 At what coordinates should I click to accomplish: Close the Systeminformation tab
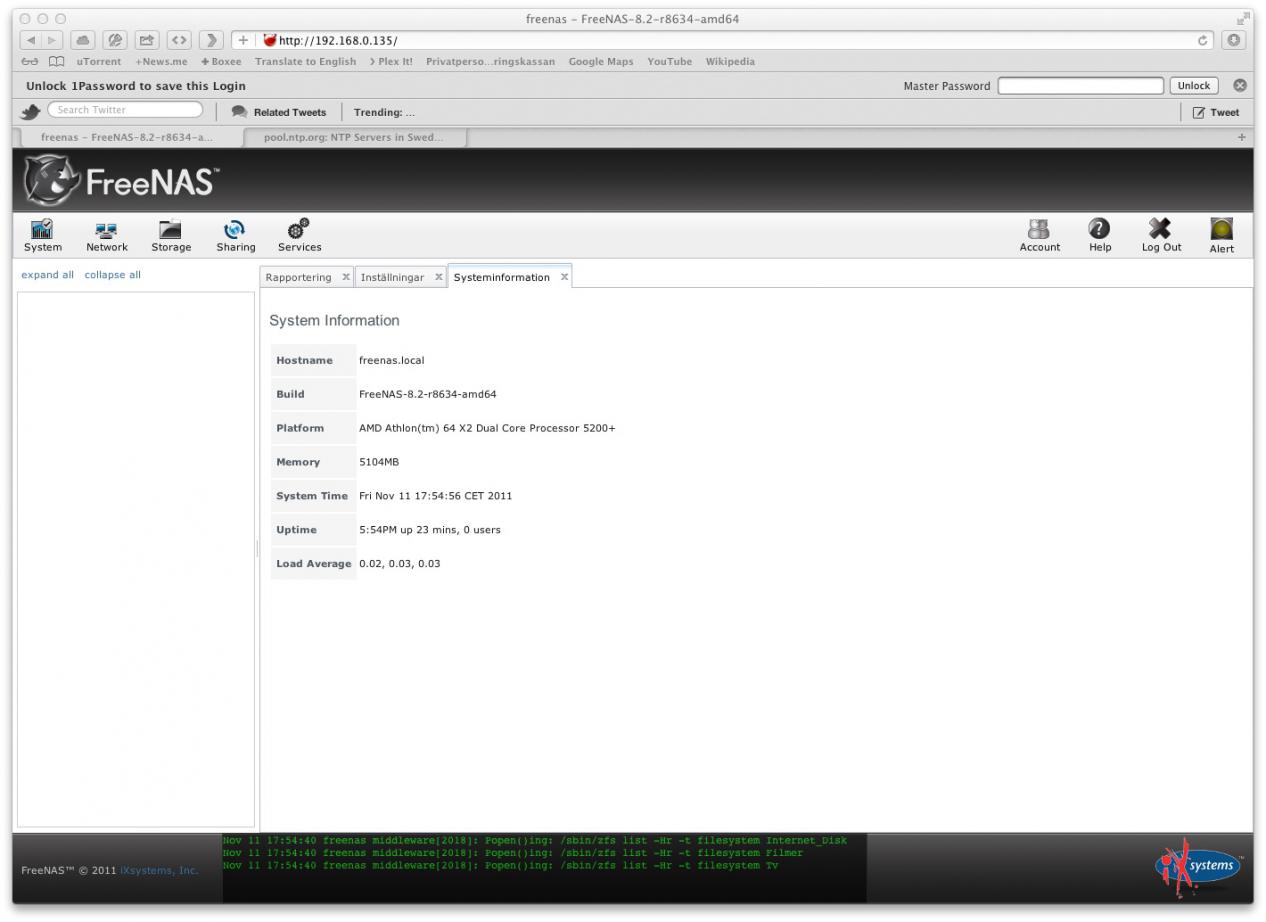pos(564,277)
